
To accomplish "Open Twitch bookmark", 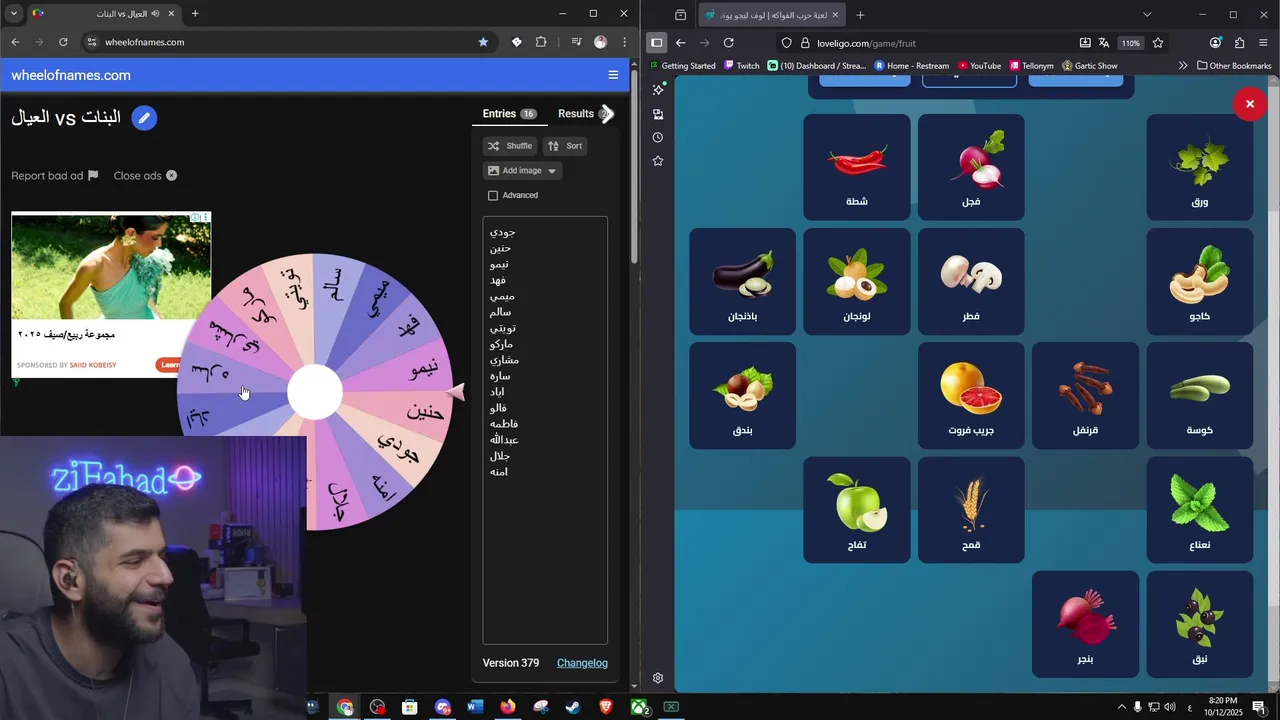I will 742,66.
